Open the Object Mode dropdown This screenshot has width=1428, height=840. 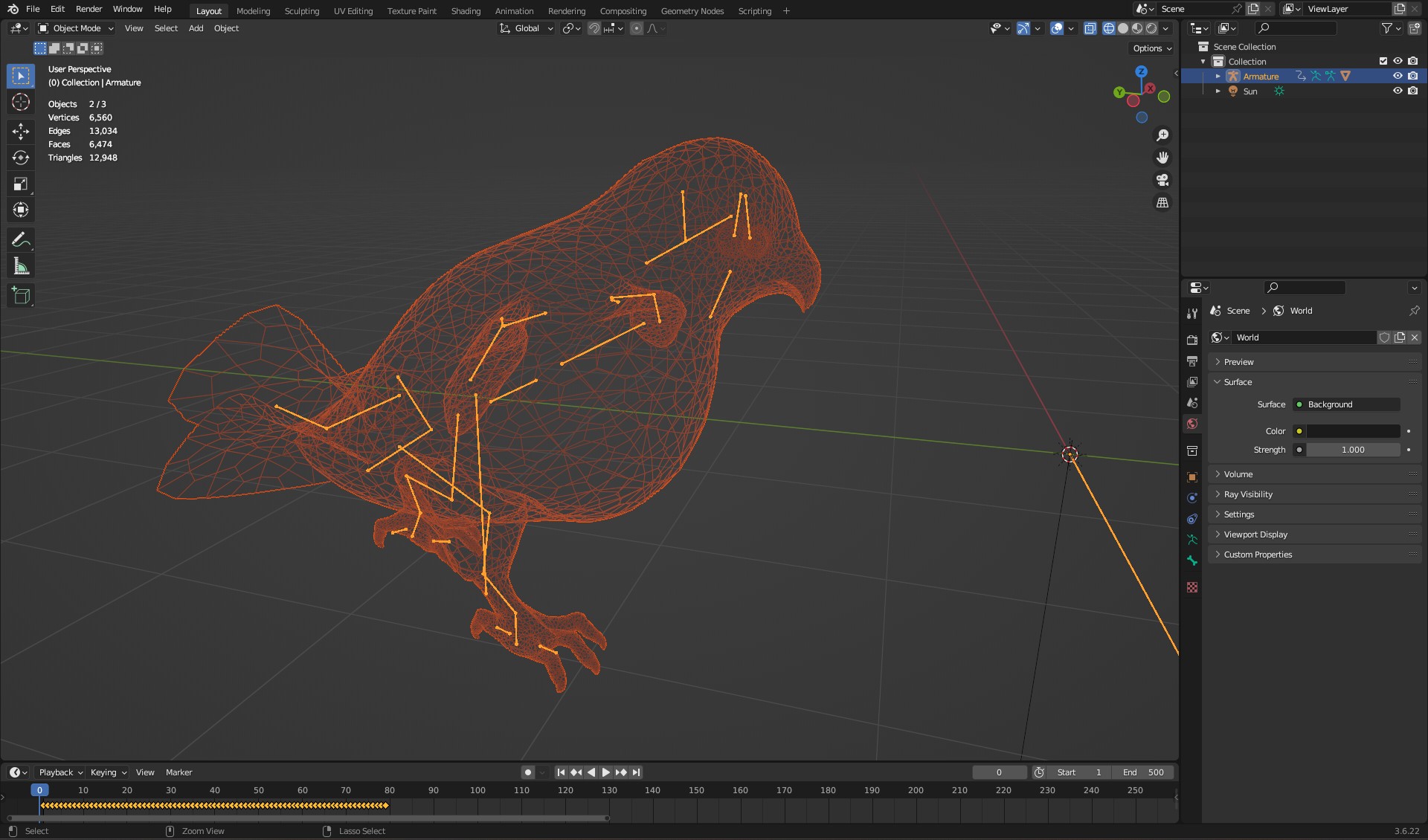[76, 28]
